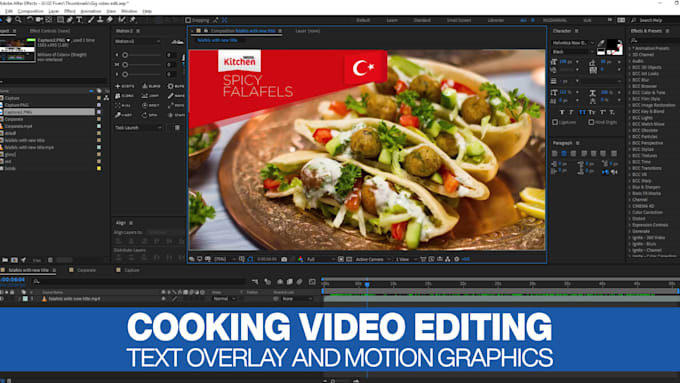This screenshot has width=680, height=383.
Task: Click the show channel color icon
Action: point(300,259)
